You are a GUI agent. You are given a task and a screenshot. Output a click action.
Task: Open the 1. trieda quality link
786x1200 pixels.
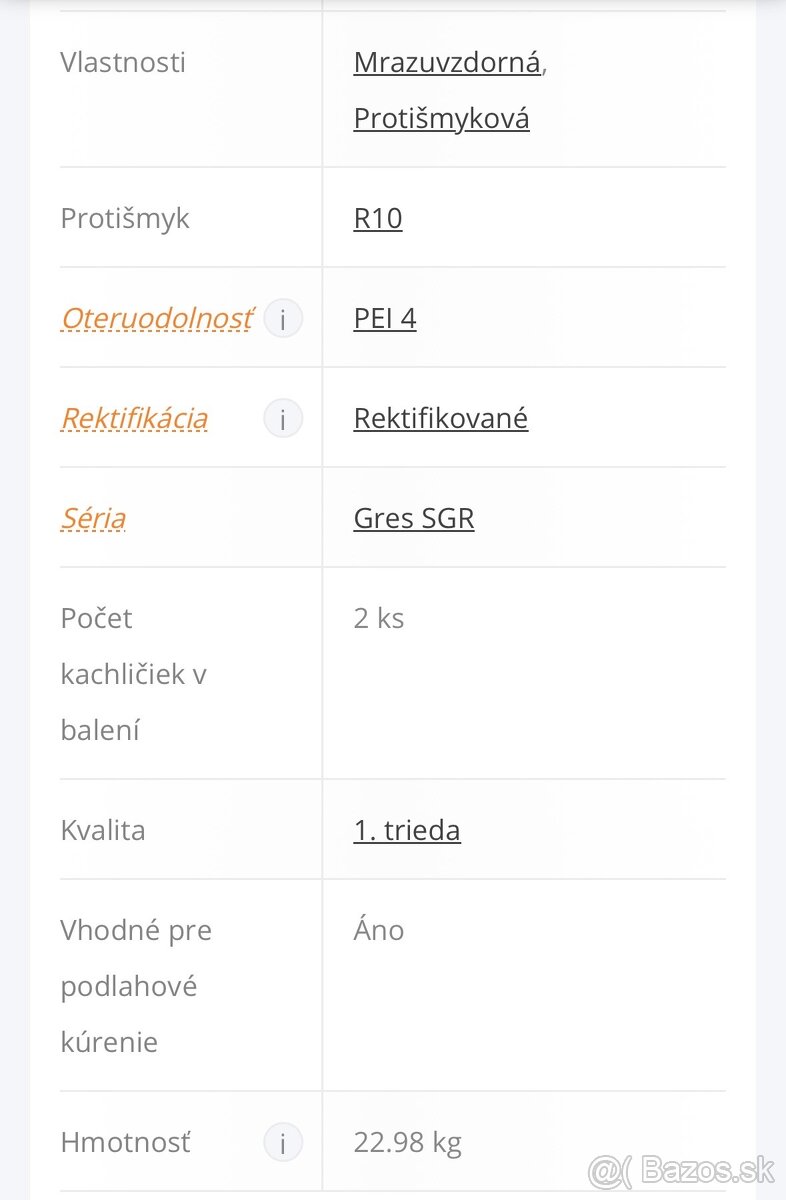(x=406, y=829)
